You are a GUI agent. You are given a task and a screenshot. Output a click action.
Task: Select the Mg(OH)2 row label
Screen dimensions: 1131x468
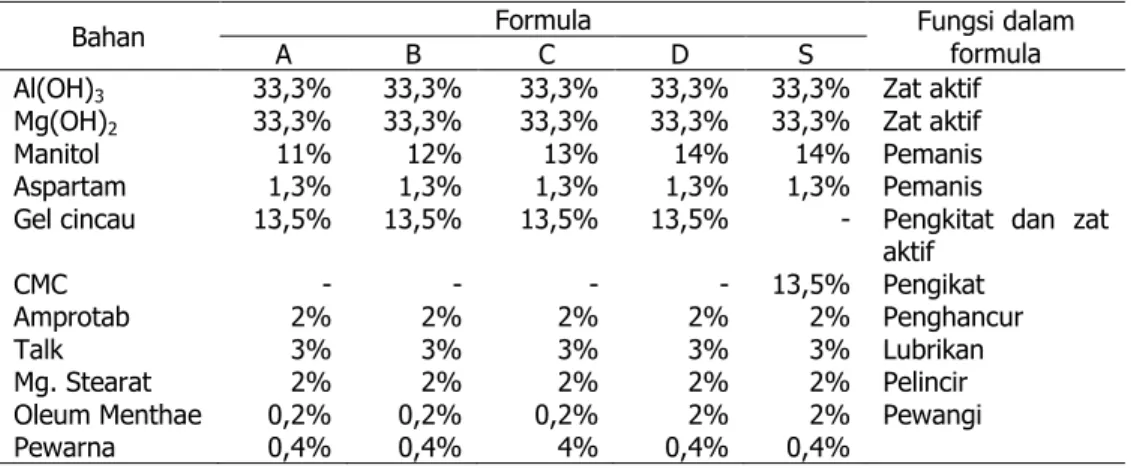point(65,123)
